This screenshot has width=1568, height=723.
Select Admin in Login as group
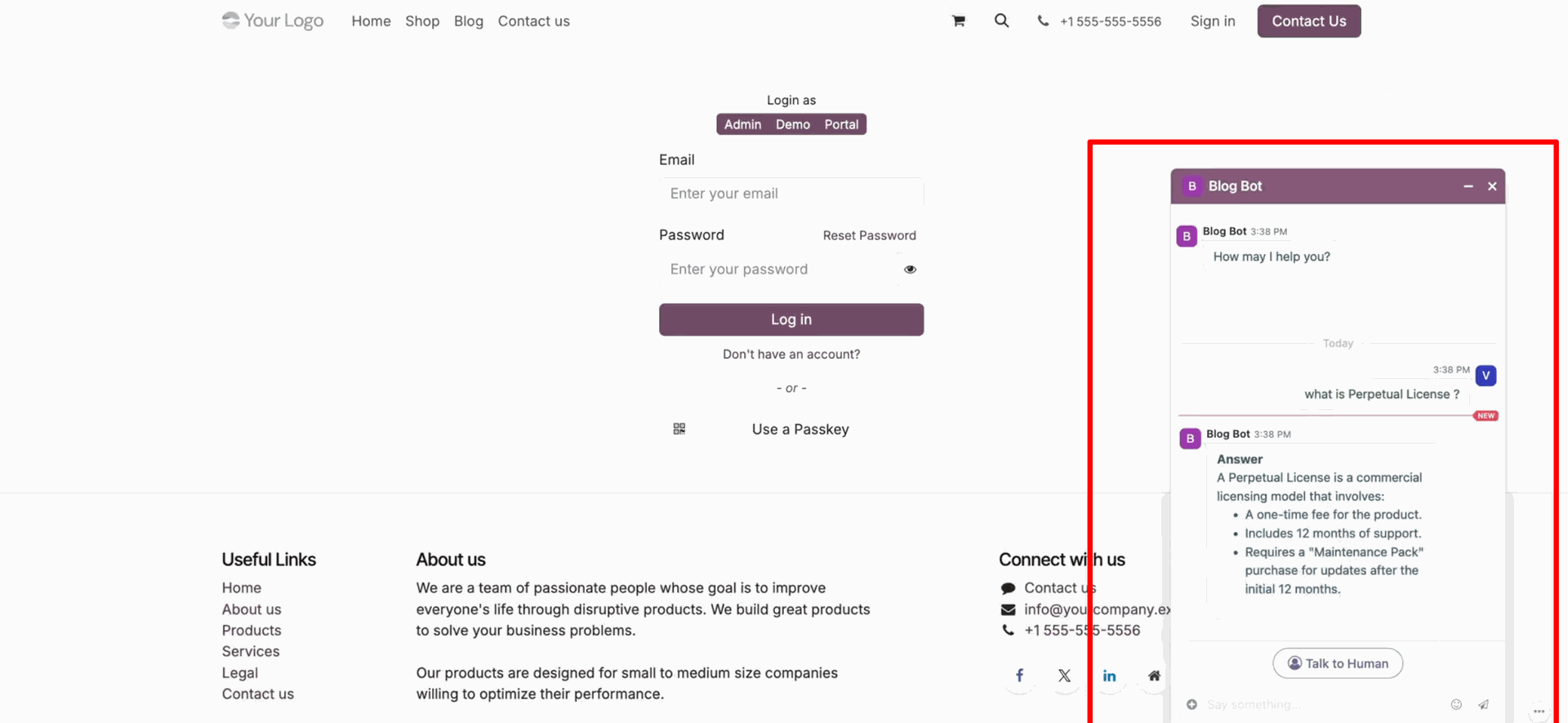[742, 124]
